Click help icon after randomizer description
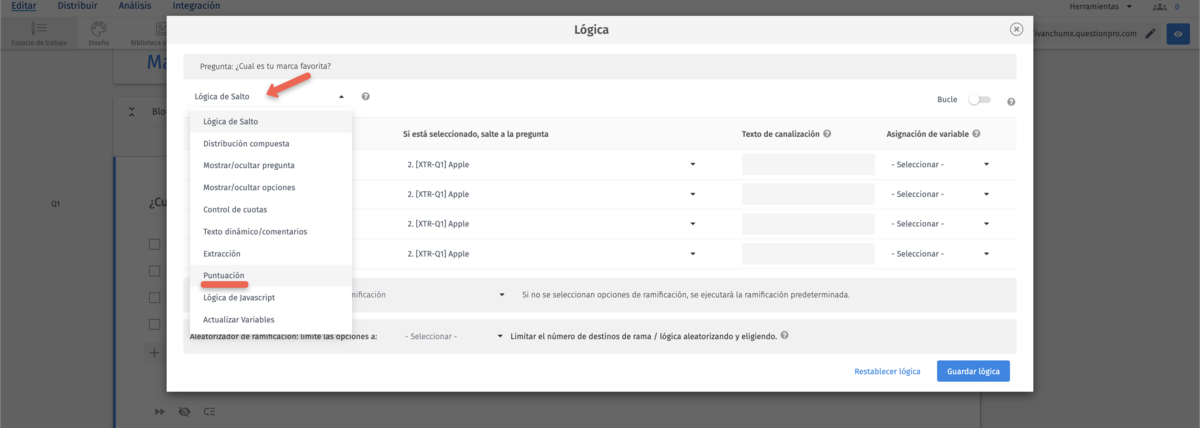This screenshot has height=428, width=1200. pyautogui.click(x=784, y=336)
